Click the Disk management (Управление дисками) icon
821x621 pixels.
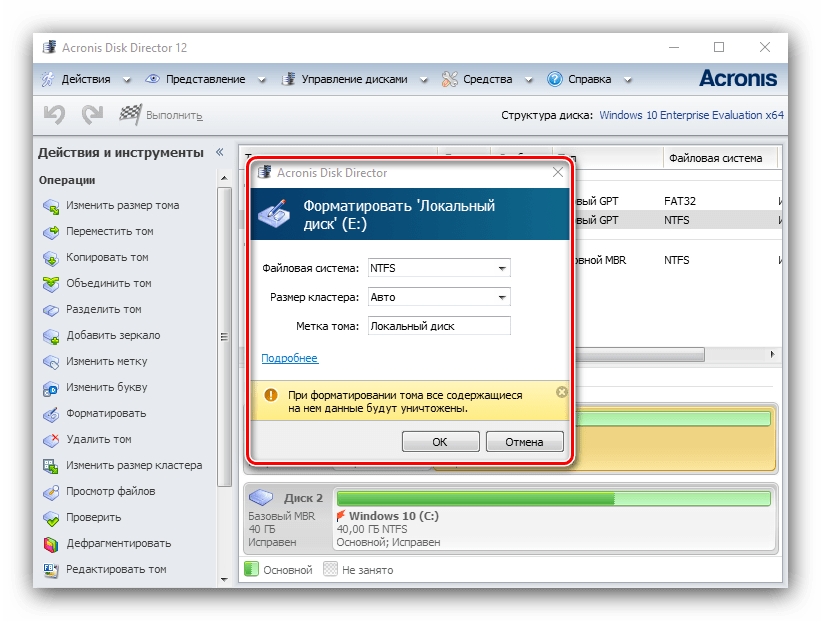[x=288, y=79]
